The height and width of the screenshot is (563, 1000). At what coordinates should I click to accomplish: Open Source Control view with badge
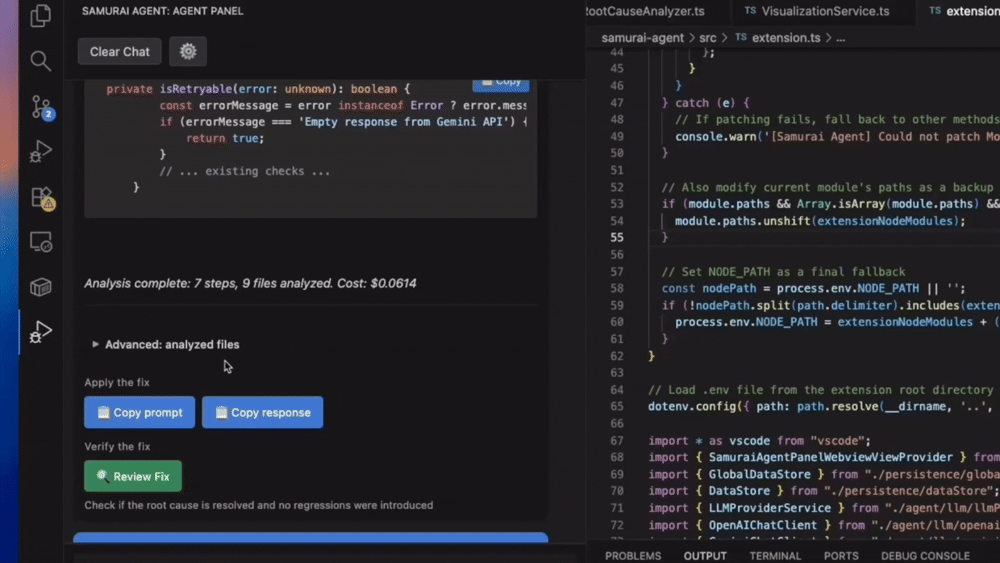click(41, 107)
